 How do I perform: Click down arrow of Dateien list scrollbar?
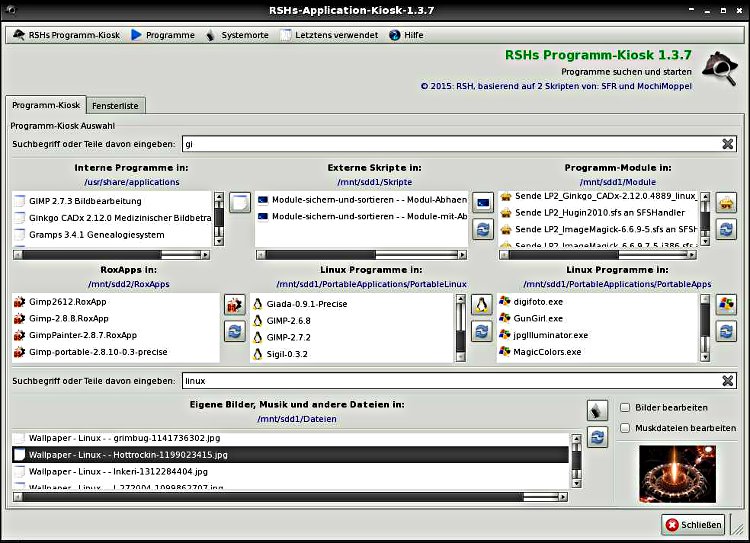(x=576, y=484)
